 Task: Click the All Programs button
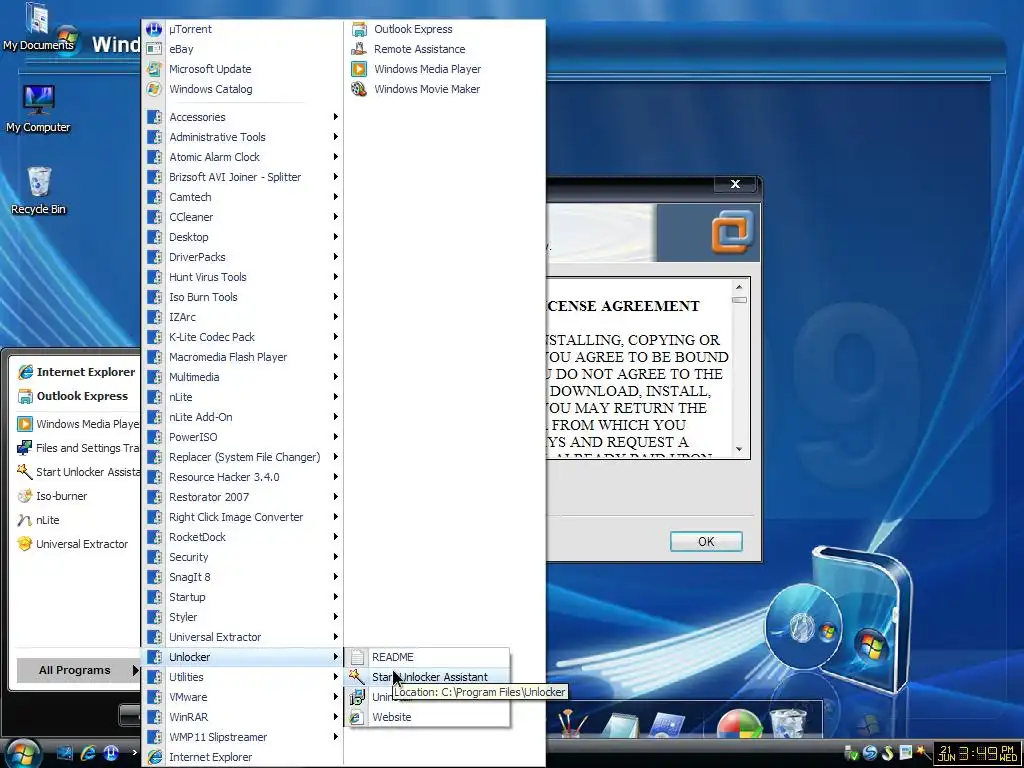point(78,670)
